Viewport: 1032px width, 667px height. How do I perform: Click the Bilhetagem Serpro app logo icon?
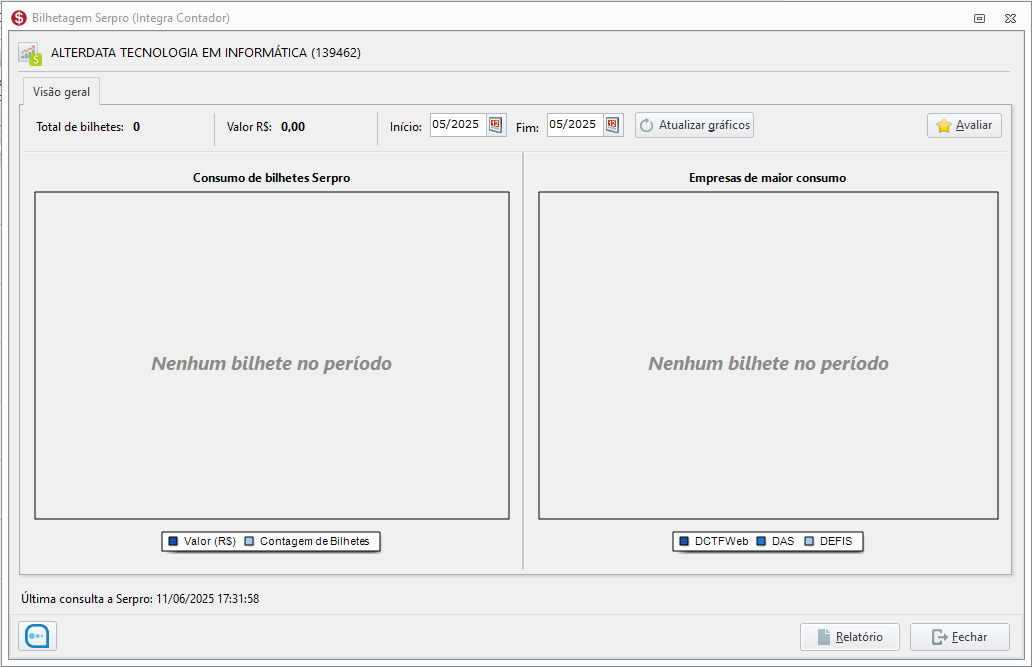tap(19, 18)
